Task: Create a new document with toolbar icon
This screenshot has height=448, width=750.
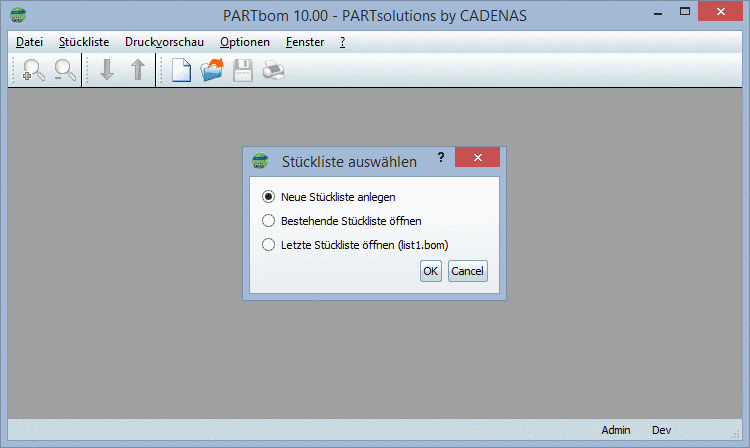Action: 181,71
